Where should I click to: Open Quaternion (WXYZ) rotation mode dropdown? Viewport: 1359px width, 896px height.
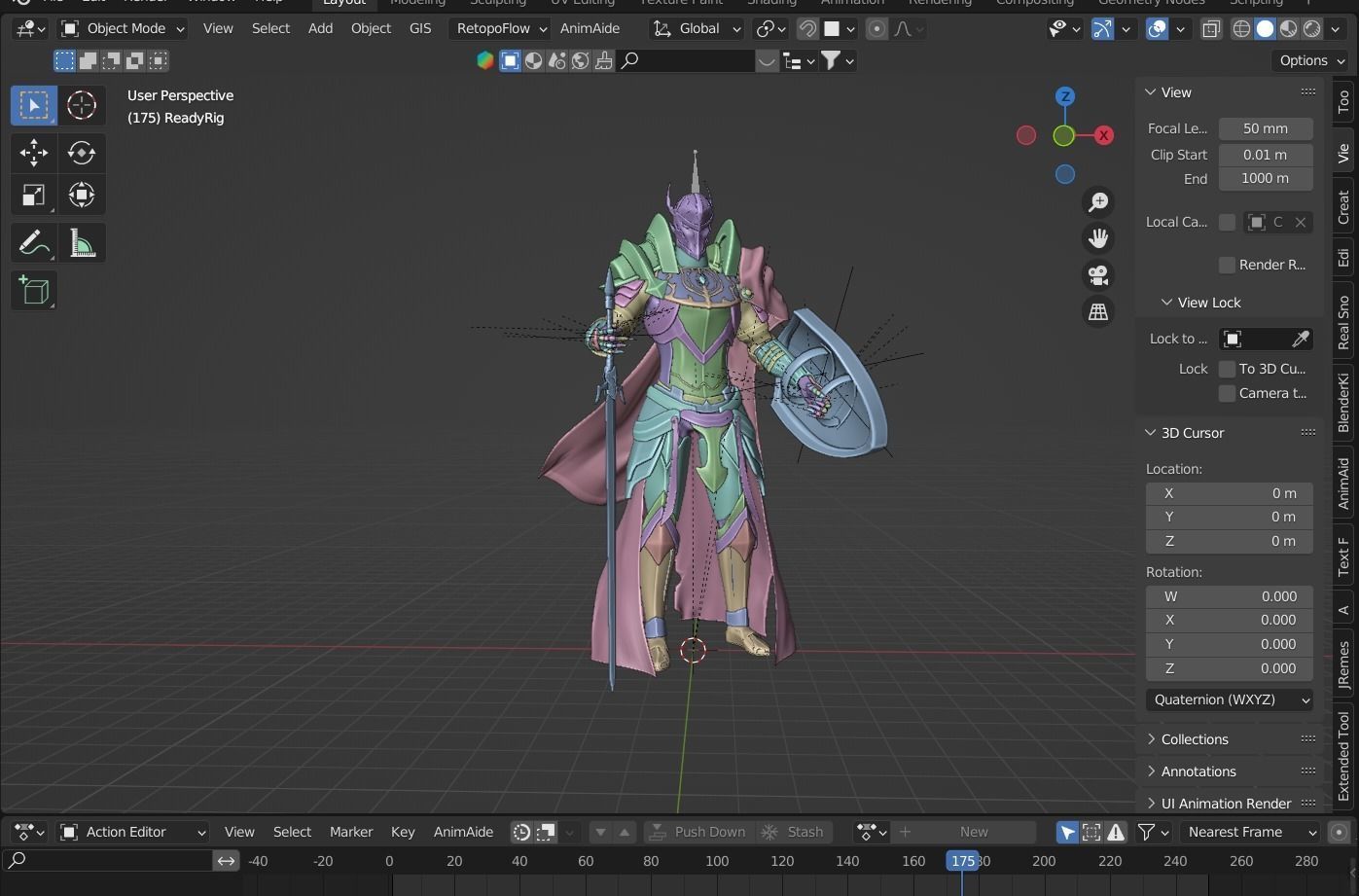pyautogui.click(x=1230, y=699)
